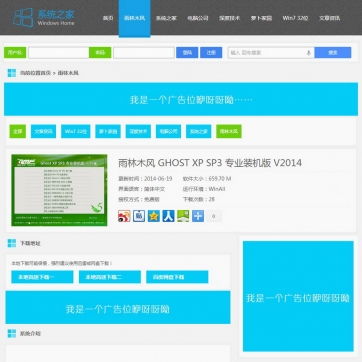Open the 电脑公司 nav item

coord(198,18)
